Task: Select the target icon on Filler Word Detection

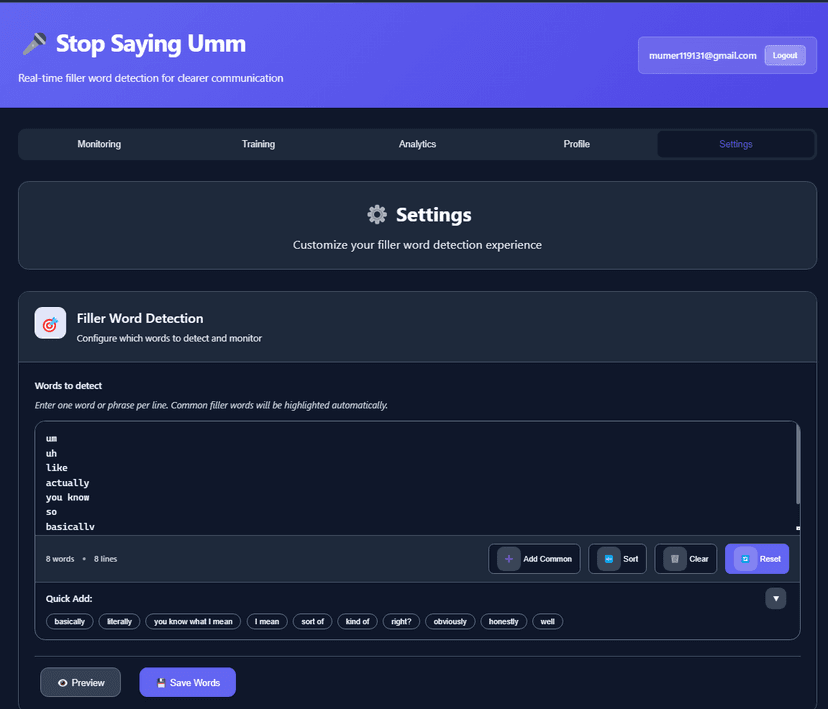Action: pos(50,323)
